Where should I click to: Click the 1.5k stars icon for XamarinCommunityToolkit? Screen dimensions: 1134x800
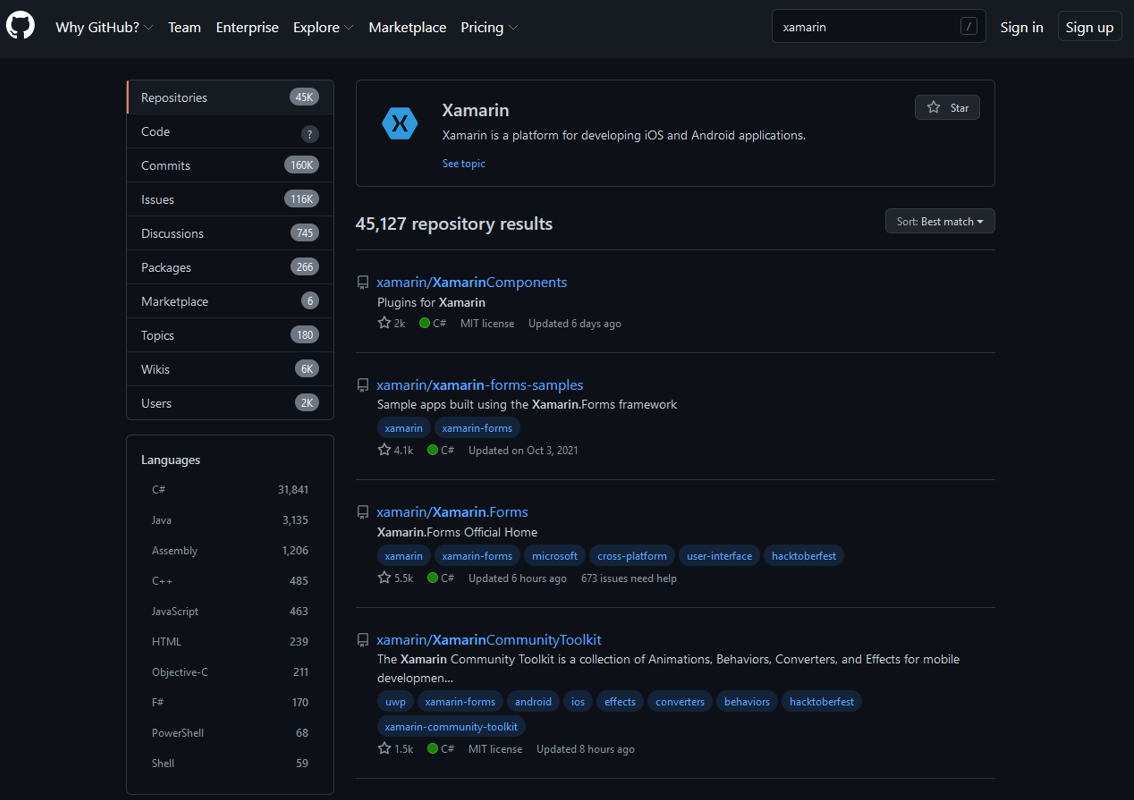pyautogui.click(x=384, y=749)
